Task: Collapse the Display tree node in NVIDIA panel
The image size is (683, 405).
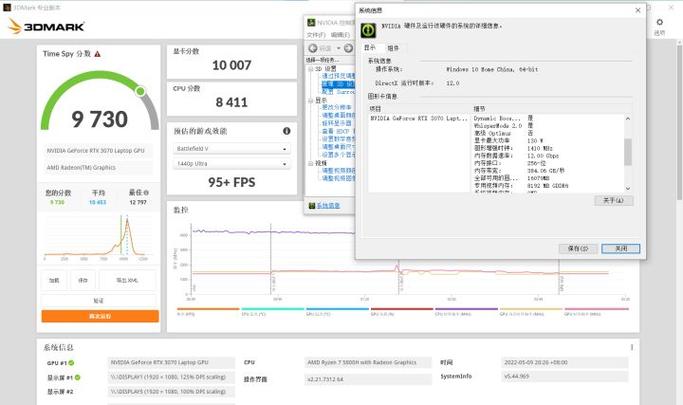Action: coord(311,100)
